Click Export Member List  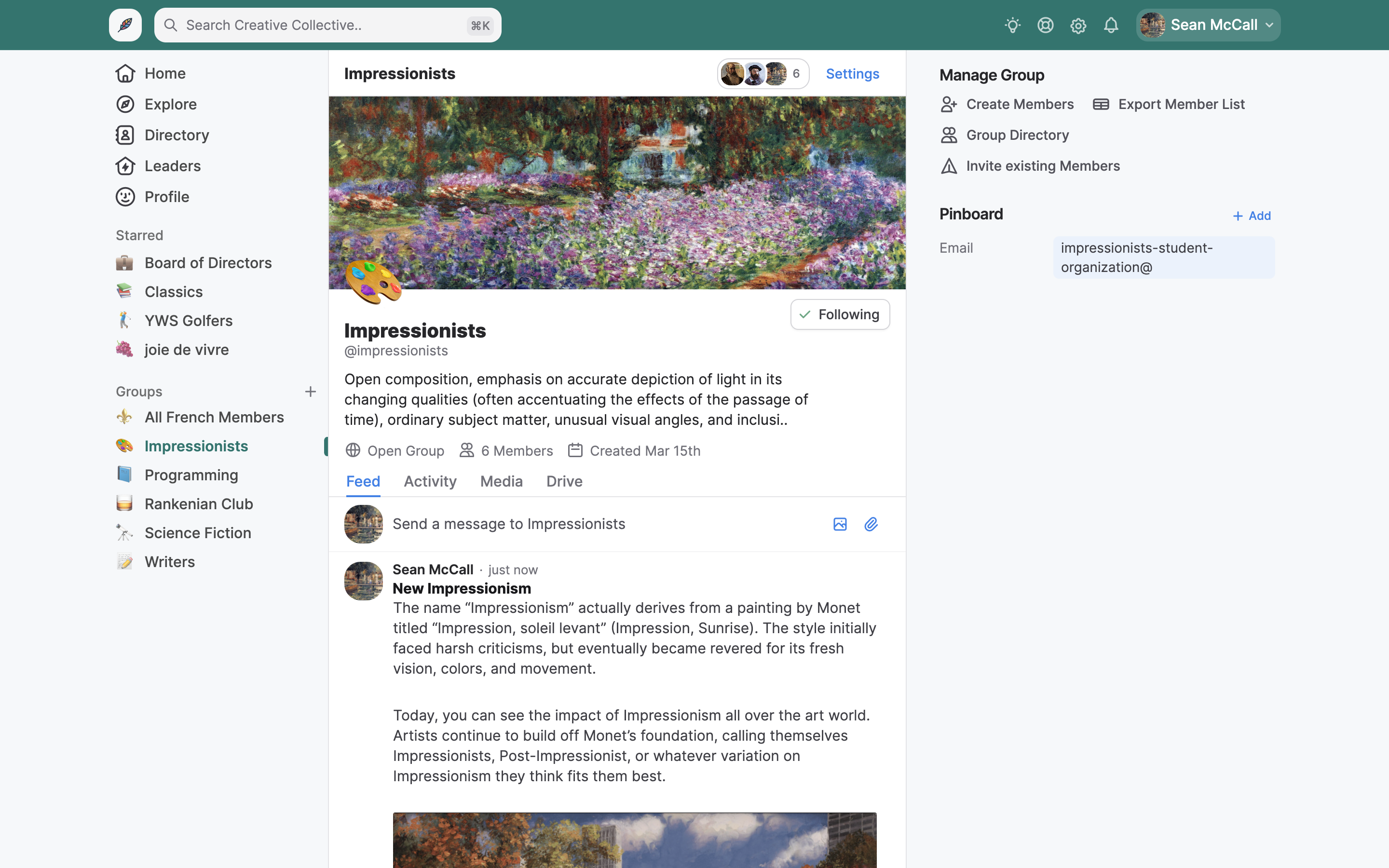click(x=1169, y=105)
